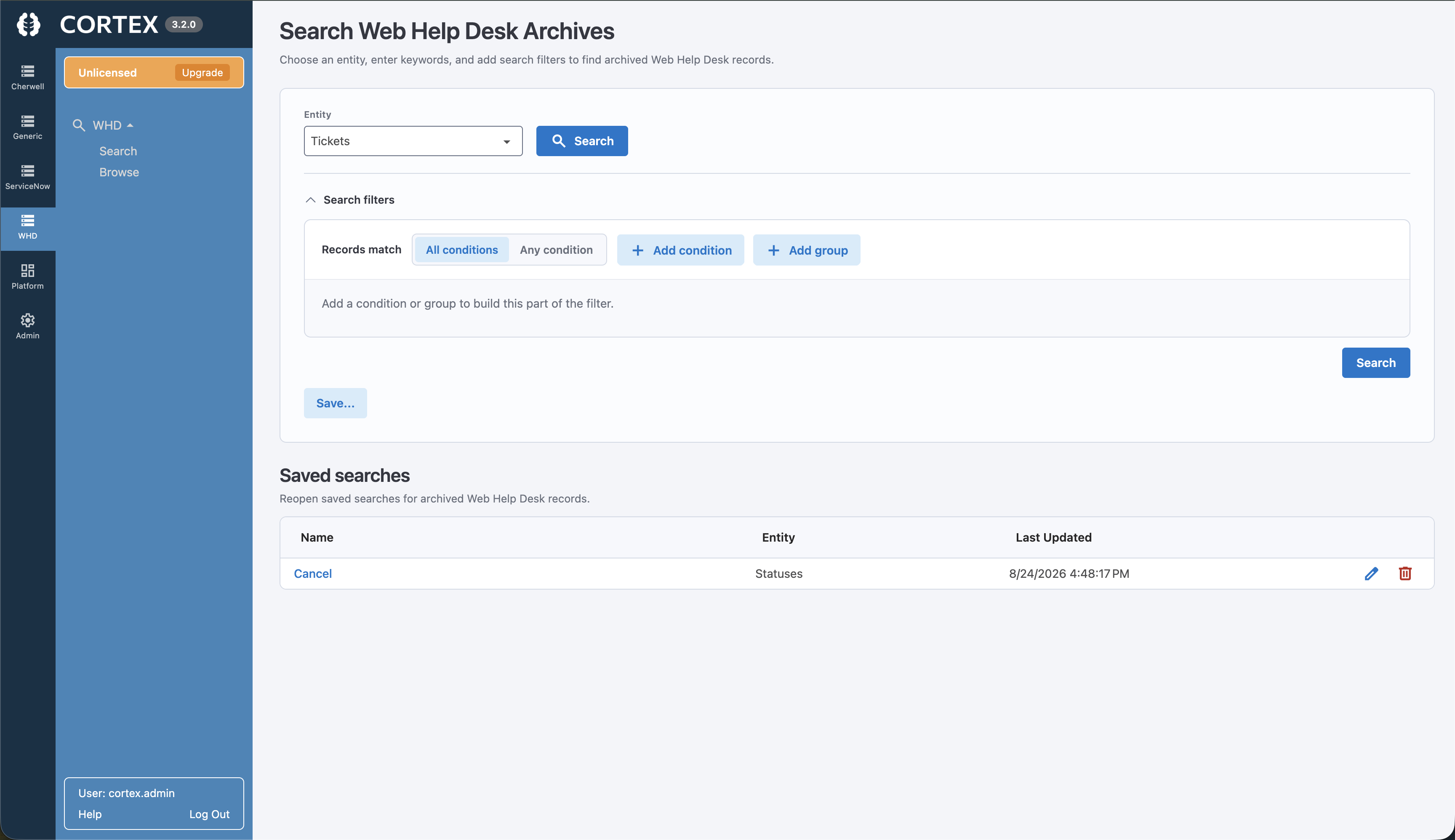The image size is (1455, 840).
Task: Select All conditions match mode
Action: (x=462, y=250)
